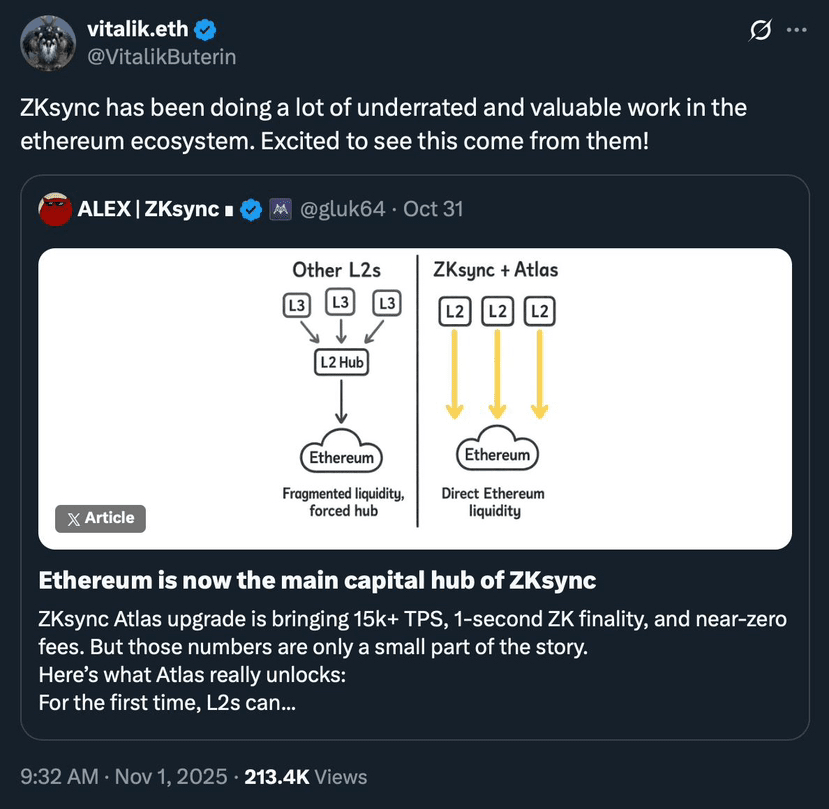Click the black square after ZKsync name
Image resolution: width=829 pixels, height=809 pixels.
pyautogui.click(x=229, y=211)
